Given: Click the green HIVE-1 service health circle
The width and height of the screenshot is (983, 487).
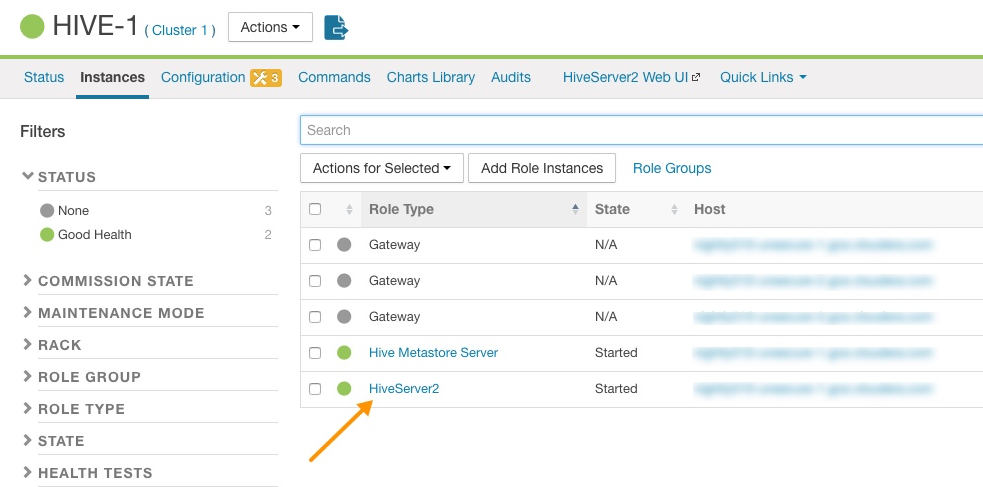Looking at the screenshot, I should pos(33,27).
